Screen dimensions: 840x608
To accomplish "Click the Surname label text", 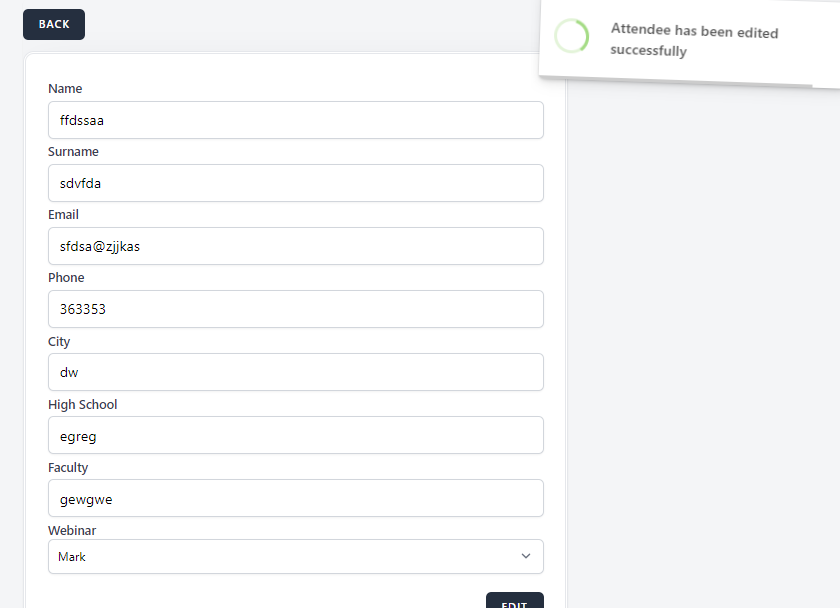I will tap(73, 152).
